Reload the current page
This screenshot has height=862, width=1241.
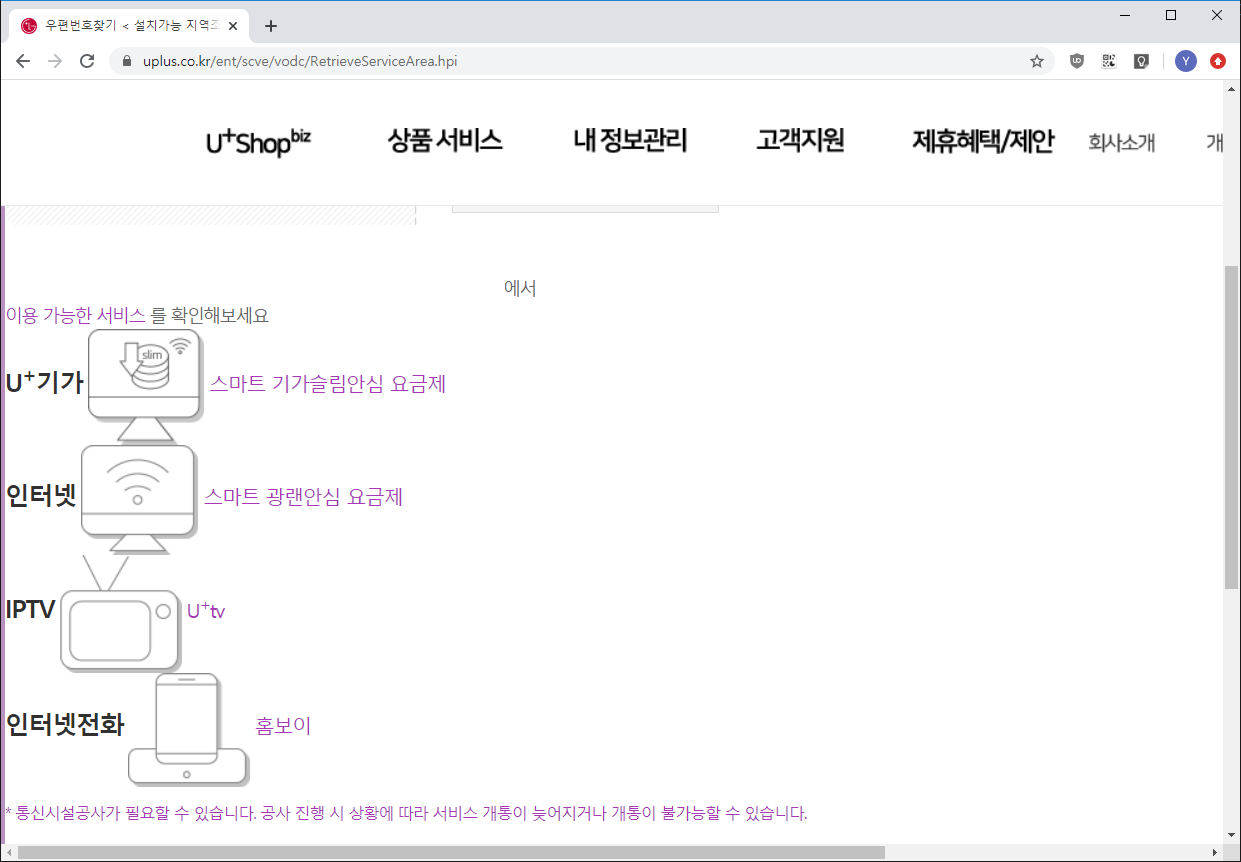(x=87, y=61)
